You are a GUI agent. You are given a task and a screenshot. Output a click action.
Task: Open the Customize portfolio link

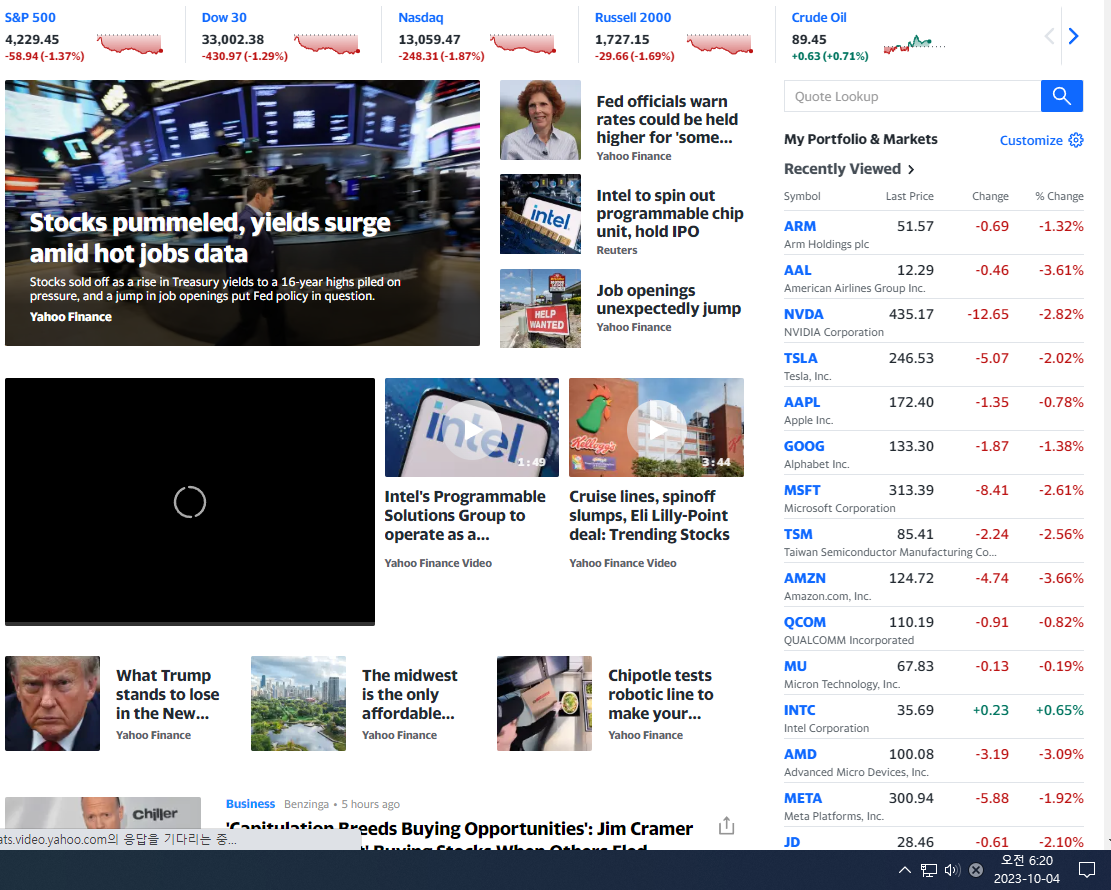pyautogui.click(x=1031, y=140)
